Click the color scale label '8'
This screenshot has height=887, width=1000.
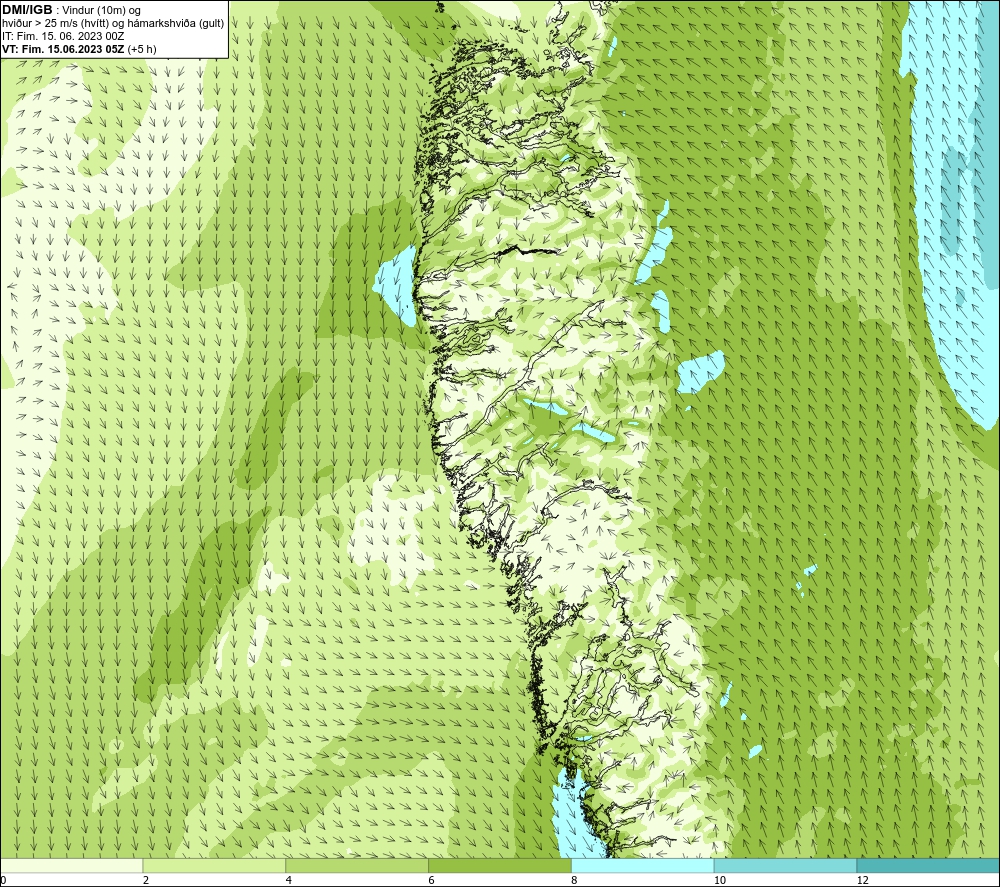575,881
